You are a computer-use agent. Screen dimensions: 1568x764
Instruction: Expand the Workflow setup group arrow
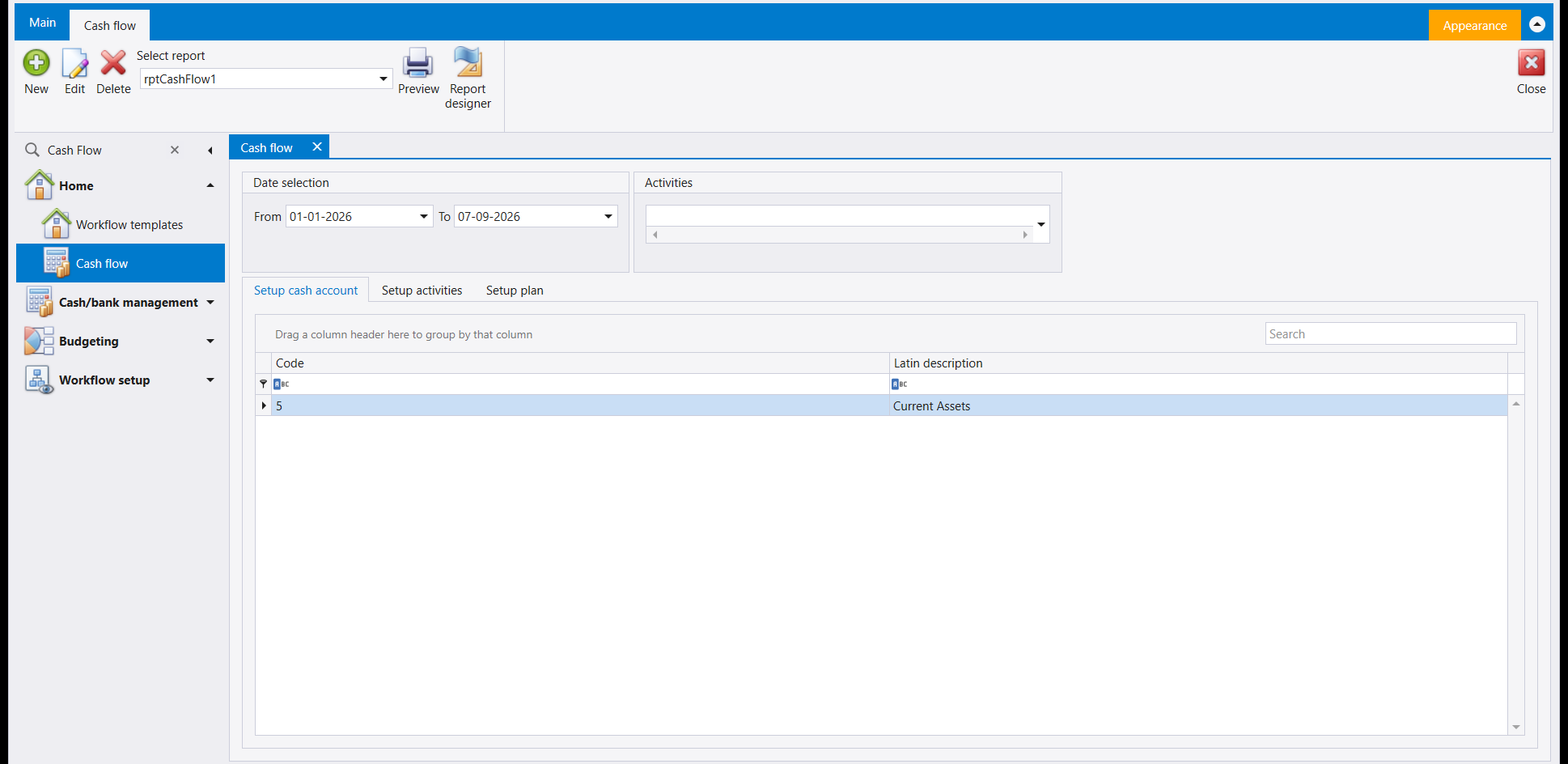point(210,380)
